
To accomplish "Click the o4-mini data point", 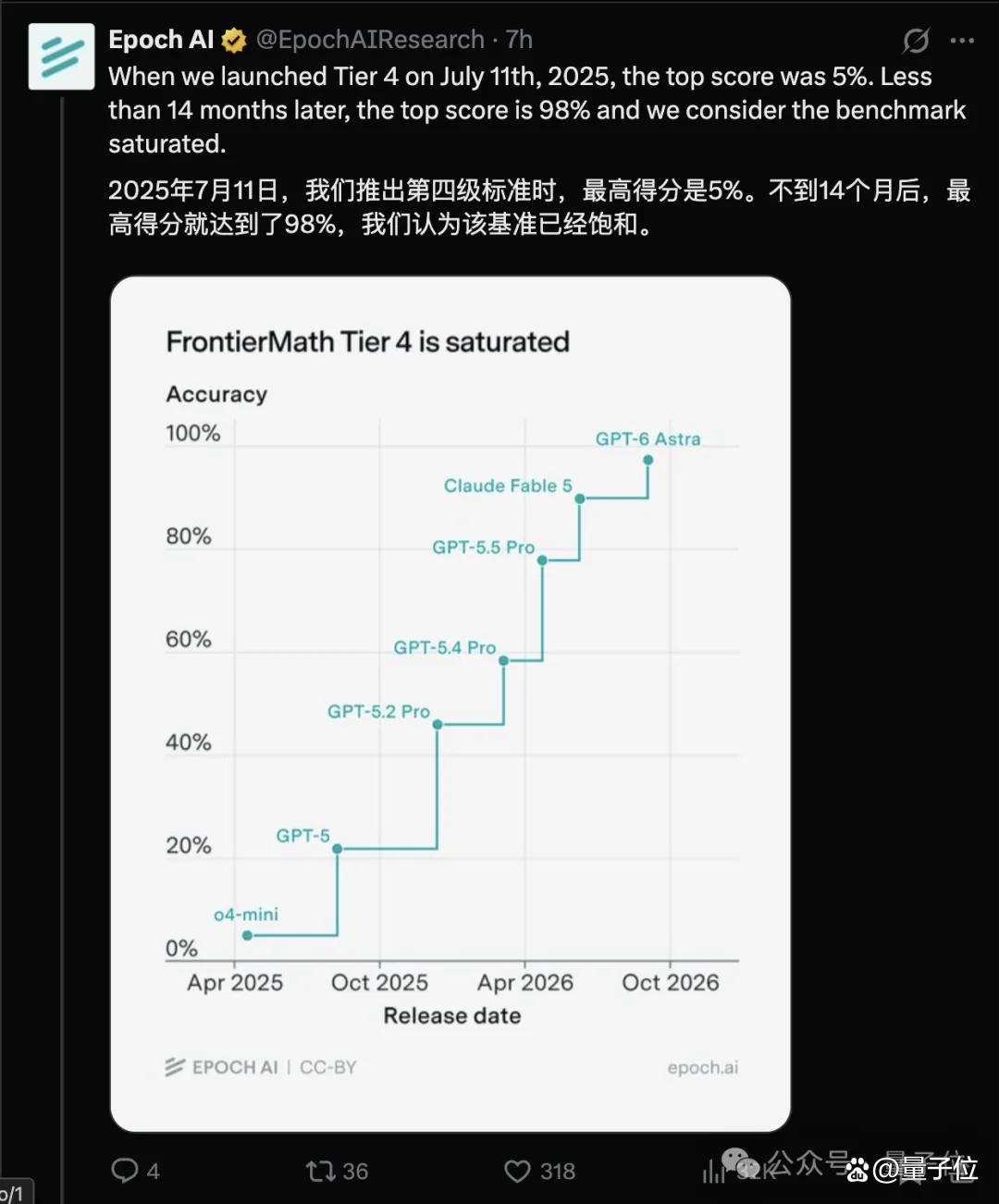I will pyautogui.click(x=247, y=936).
